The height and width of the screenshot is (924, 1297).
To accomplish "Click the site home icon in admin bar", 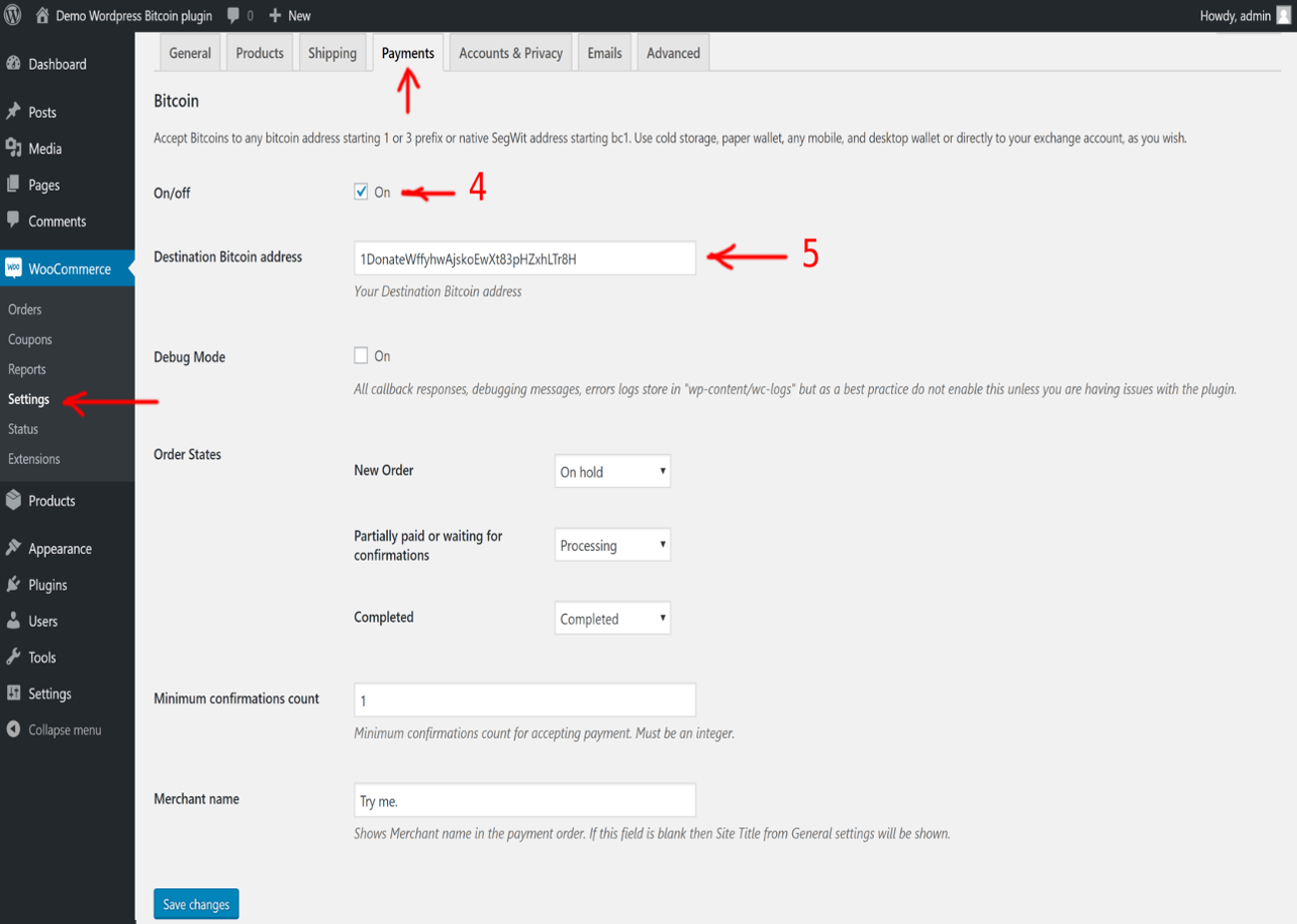I will pyautogui.click(x=42, y=15).
